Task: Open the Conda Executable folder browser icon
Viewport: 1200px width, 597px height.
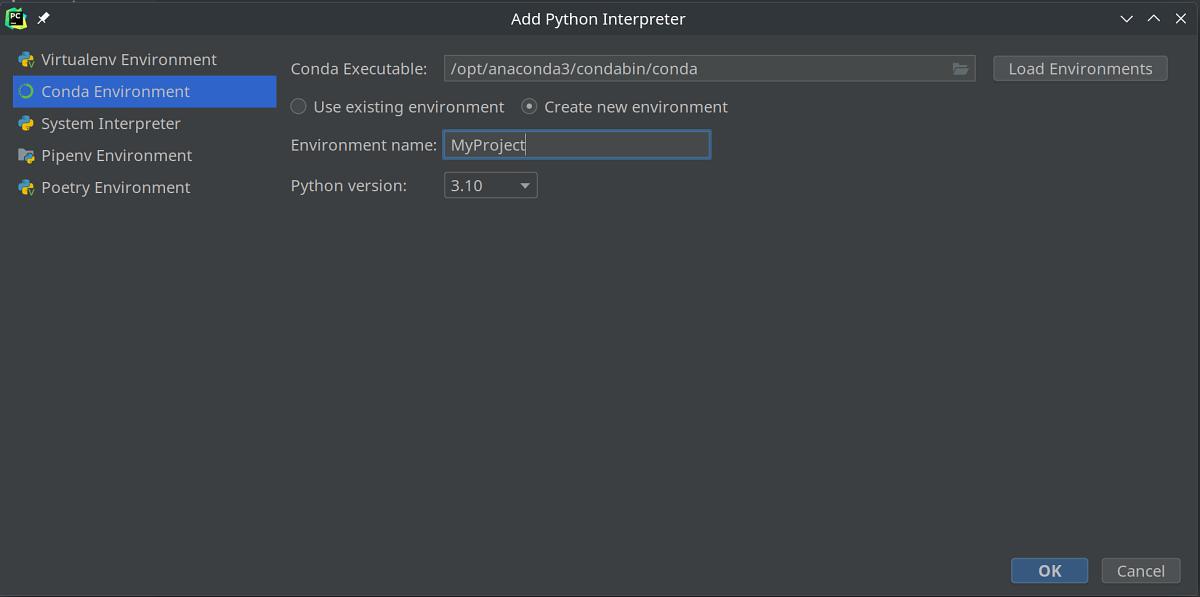Action: 960,68
